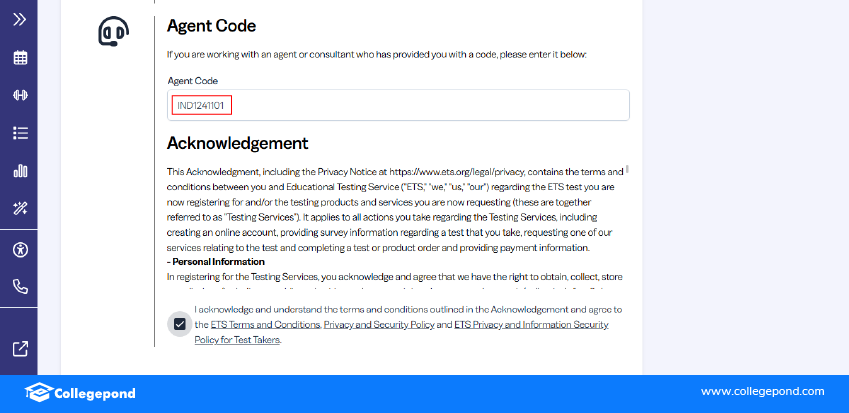849x413 pixels.
Task: Click the Agent Code input field
Action: click(x=398, y=105)
